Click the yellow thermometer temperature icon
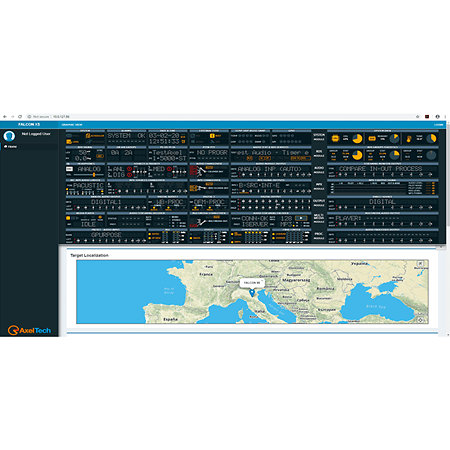This screenshot has height=450, width=450. (x=409, y=139)
